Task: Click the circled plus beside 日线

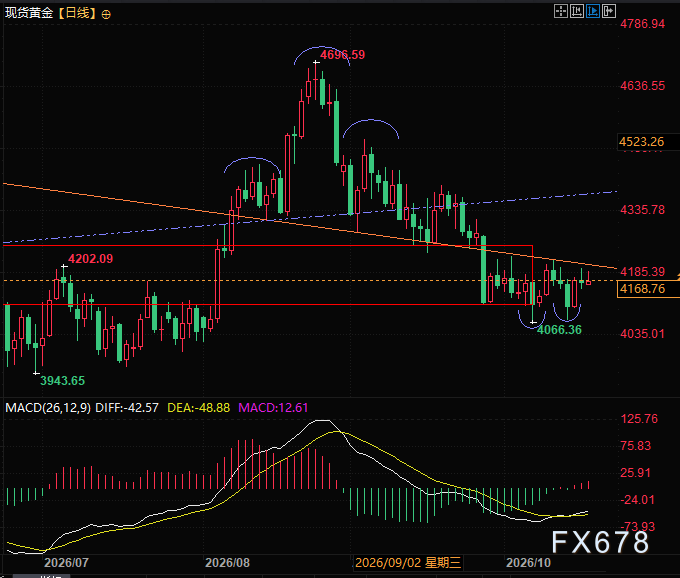Action: tap(106, 14)
